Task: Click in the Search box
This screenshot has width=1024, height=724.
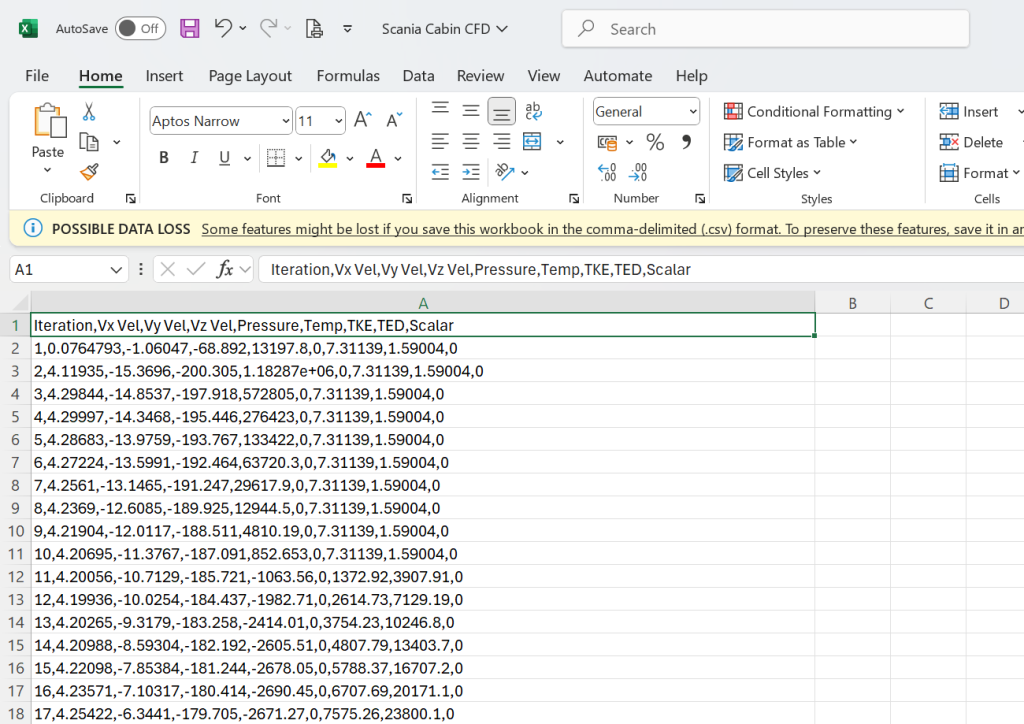Action: (765, 29)
